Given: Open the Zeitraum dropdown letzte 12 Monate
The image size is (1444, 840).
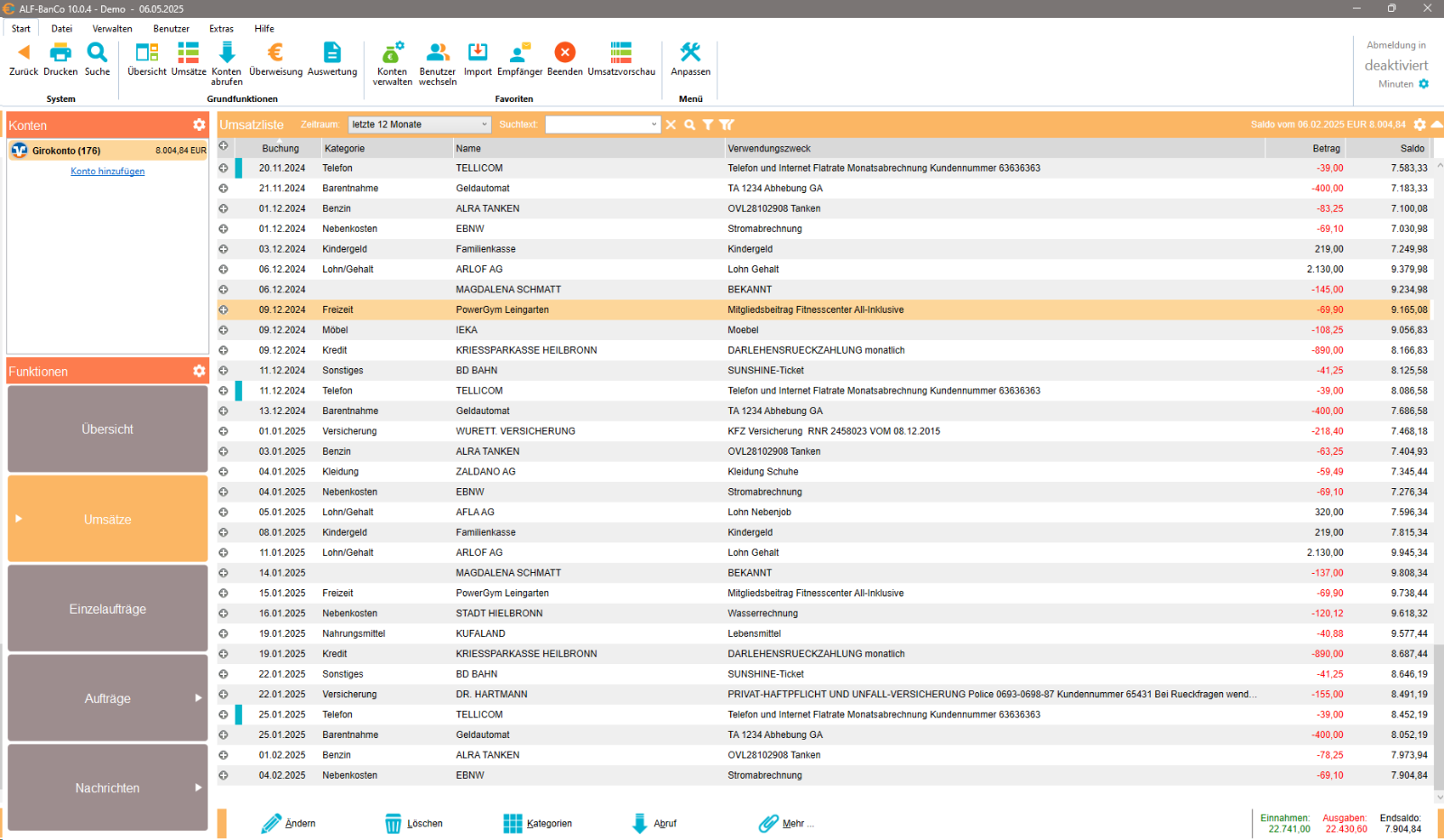Looking at the screenshot, I should [420, 125].
